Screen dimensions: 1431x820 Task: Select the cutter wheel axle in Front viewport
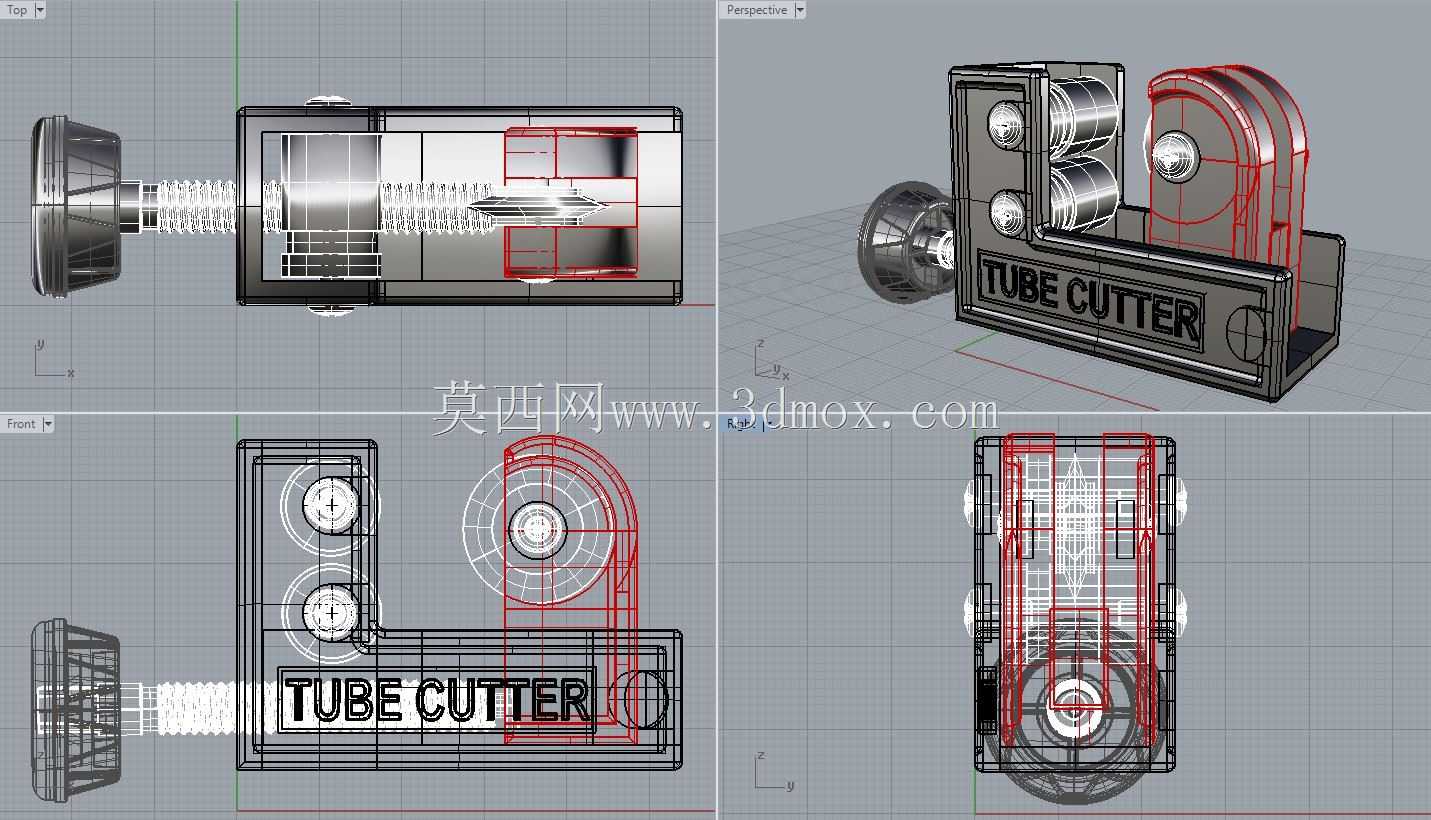coord(538,529)
